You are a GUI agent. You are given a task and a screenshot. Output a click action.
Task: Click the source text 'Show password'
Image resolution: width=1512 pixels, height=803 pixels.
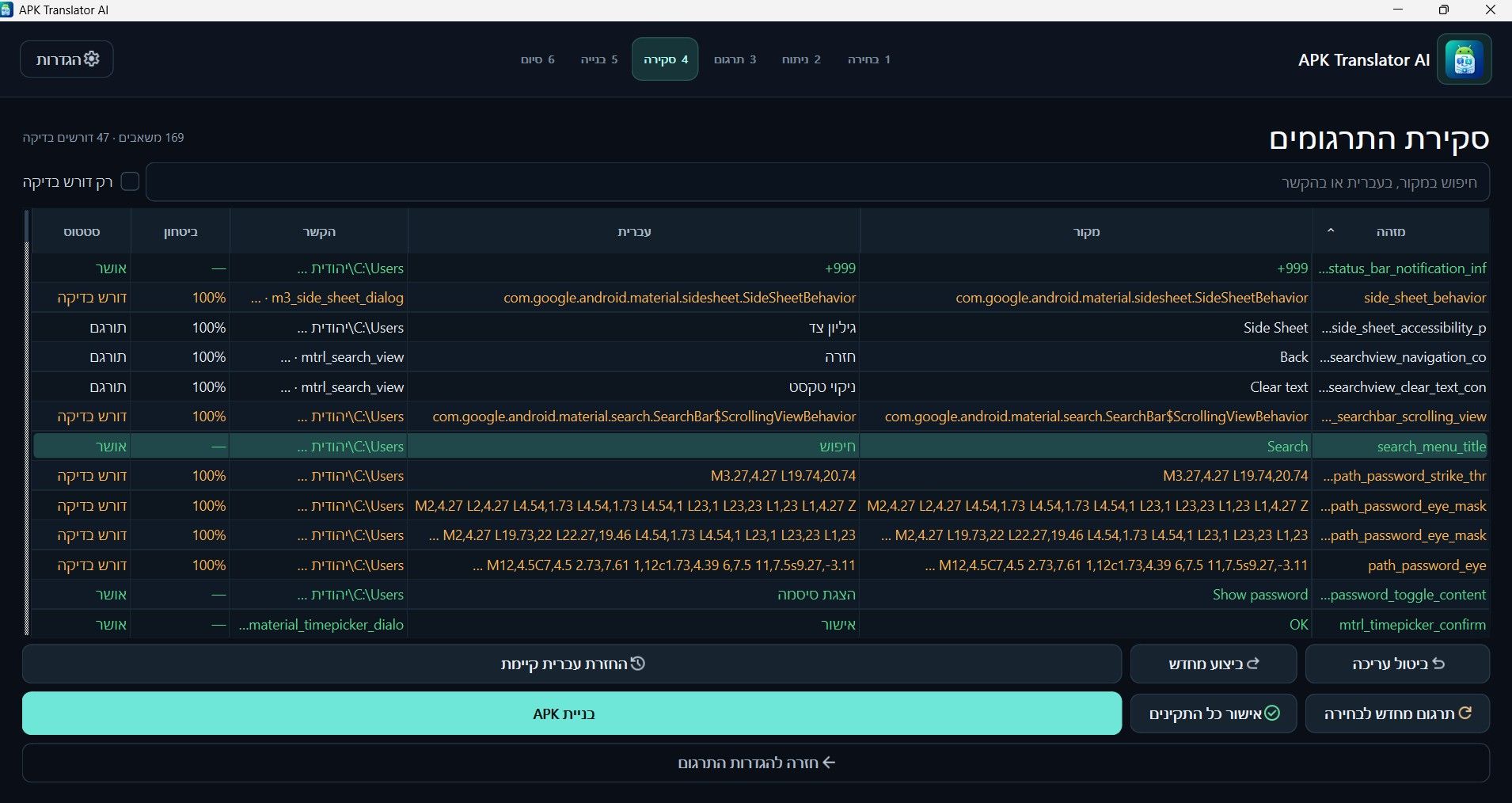coord(1260,595)
